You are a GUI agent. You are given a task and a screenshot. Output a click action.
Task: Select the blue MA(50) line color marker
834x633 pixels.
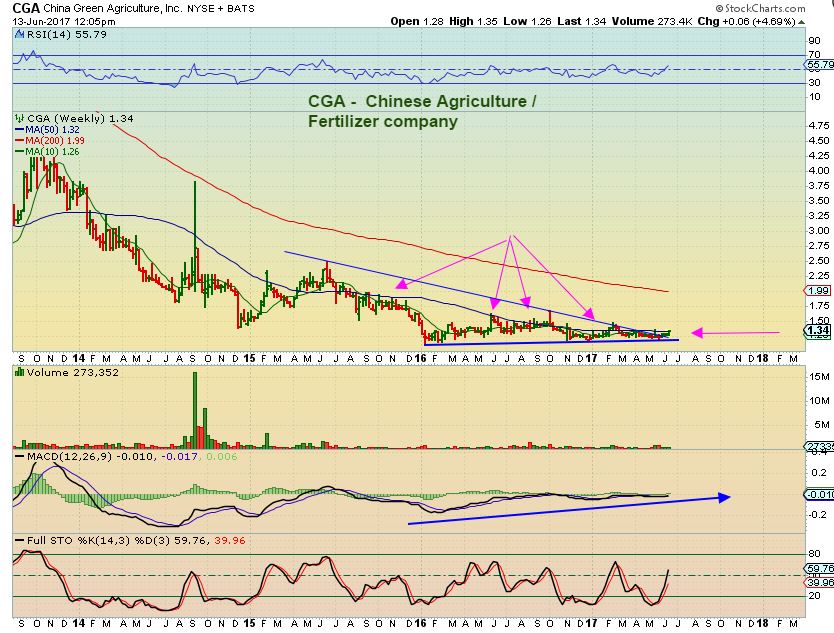19,130
